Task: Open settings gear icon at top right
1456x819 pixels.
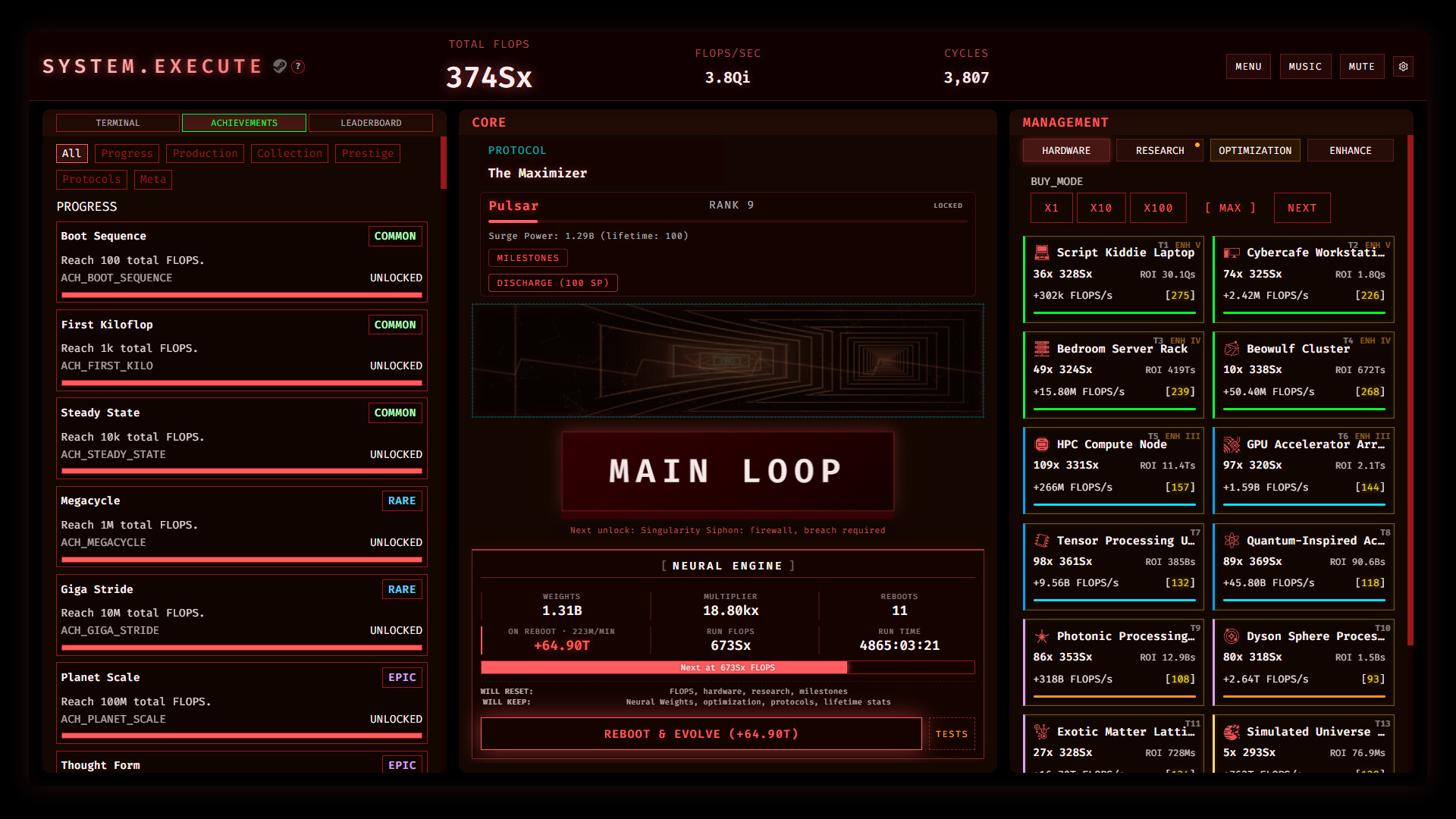Action: [1403, 67]
